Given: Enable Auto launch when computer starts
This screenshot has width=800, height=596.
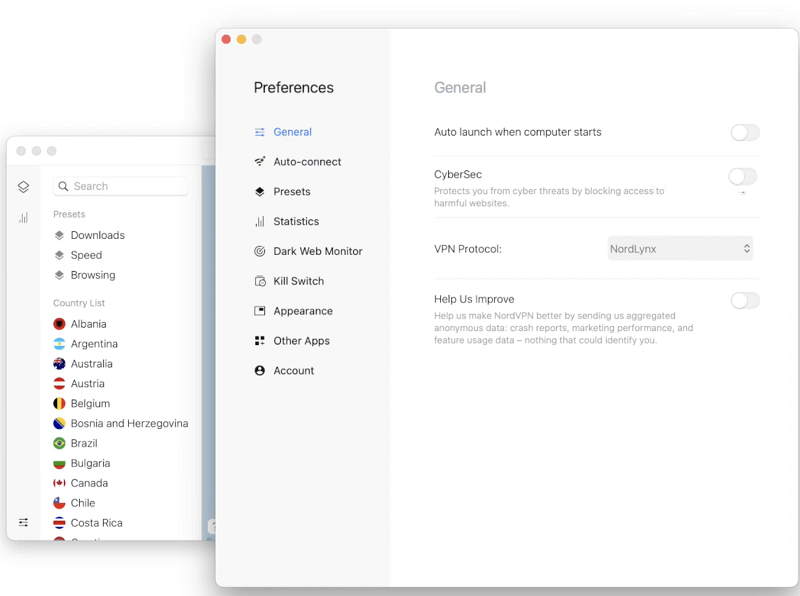Looking at the screenshot, I should coord(744,133).
